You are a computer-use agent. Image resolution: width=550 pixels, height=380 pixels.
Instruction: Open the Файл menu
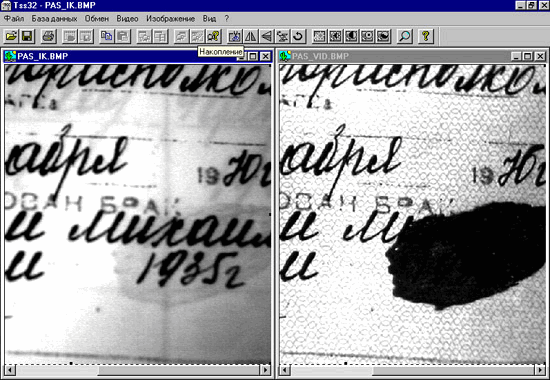[x=14, y=19]
